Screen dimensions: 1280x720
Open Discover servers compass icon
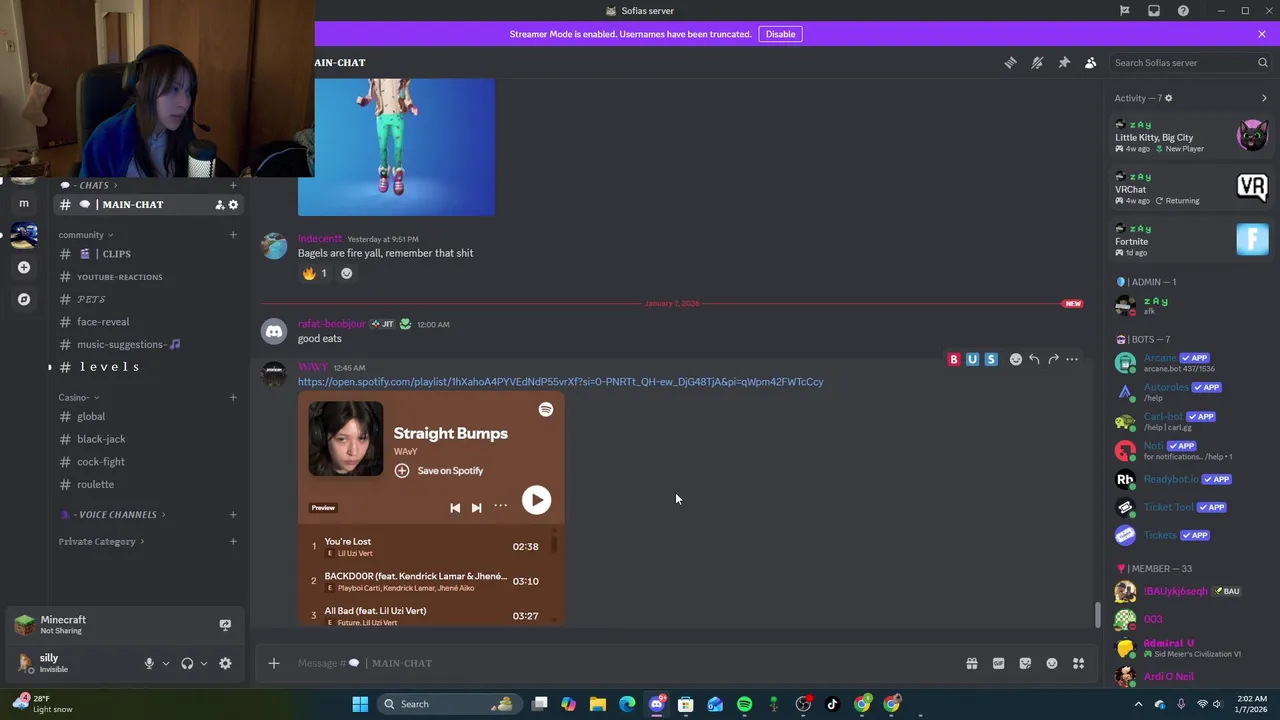24,299
